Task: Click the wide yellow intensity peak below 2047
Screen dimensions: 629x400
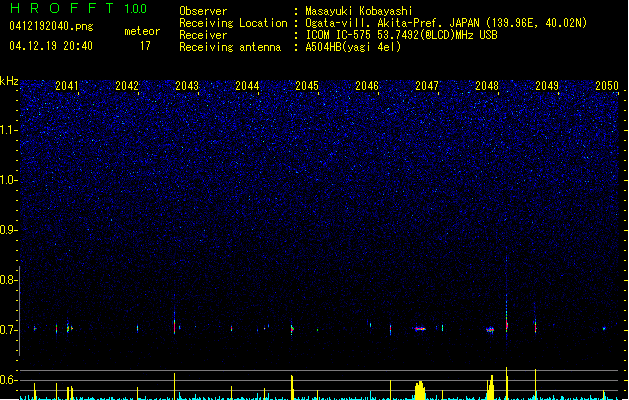Action: click(420, 390)
